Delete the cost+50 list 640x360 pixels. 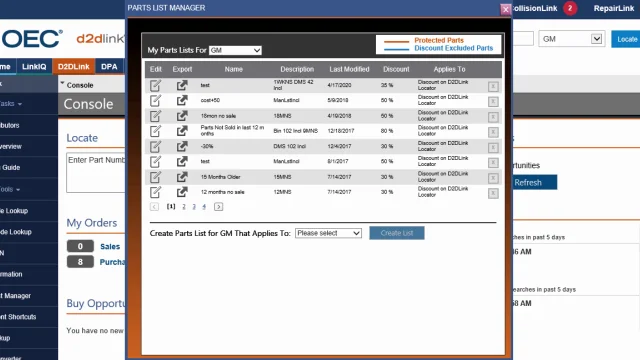click(x=493, y=101)
